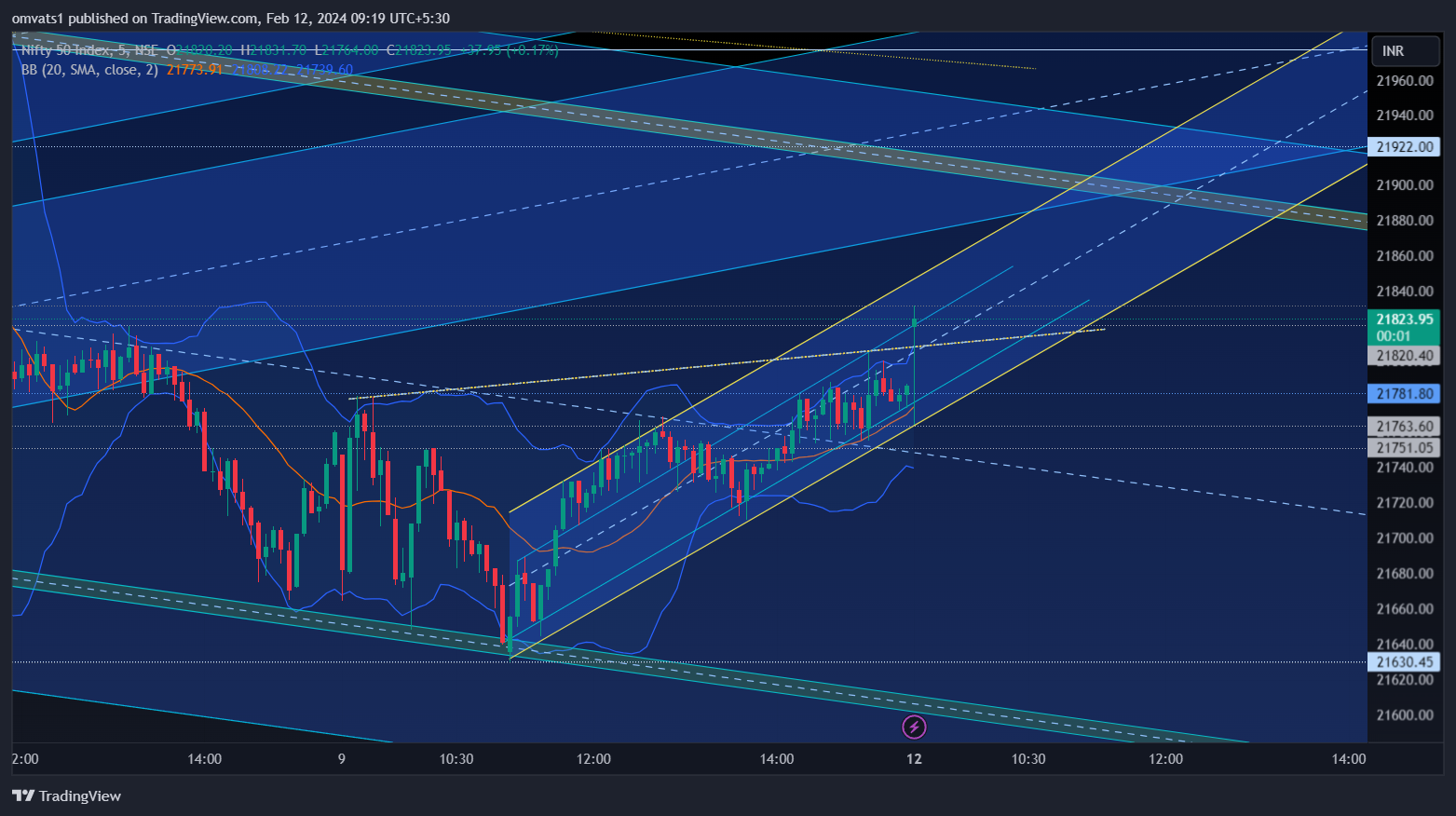Click the 21960.00 price axis value
Screen dimensions: 1456x816
1405,81
